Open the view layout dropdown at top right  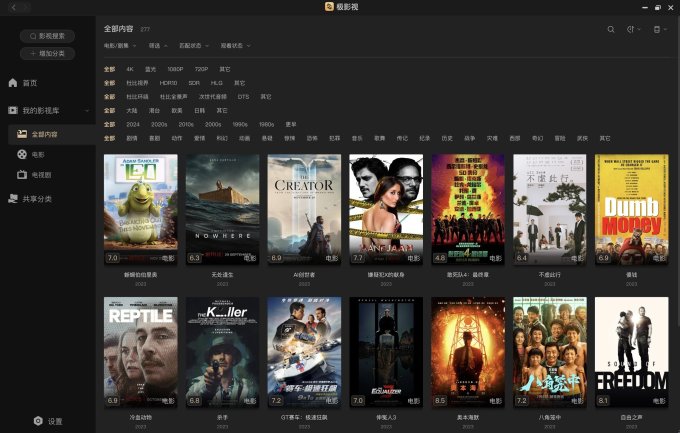[x=660, y=30]
